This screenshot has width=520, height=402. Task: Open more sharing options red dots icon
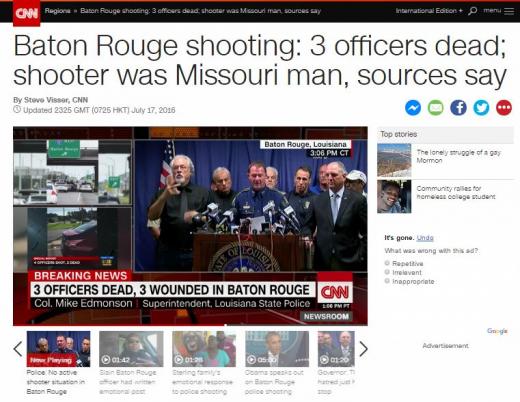(x=504, y=108)
